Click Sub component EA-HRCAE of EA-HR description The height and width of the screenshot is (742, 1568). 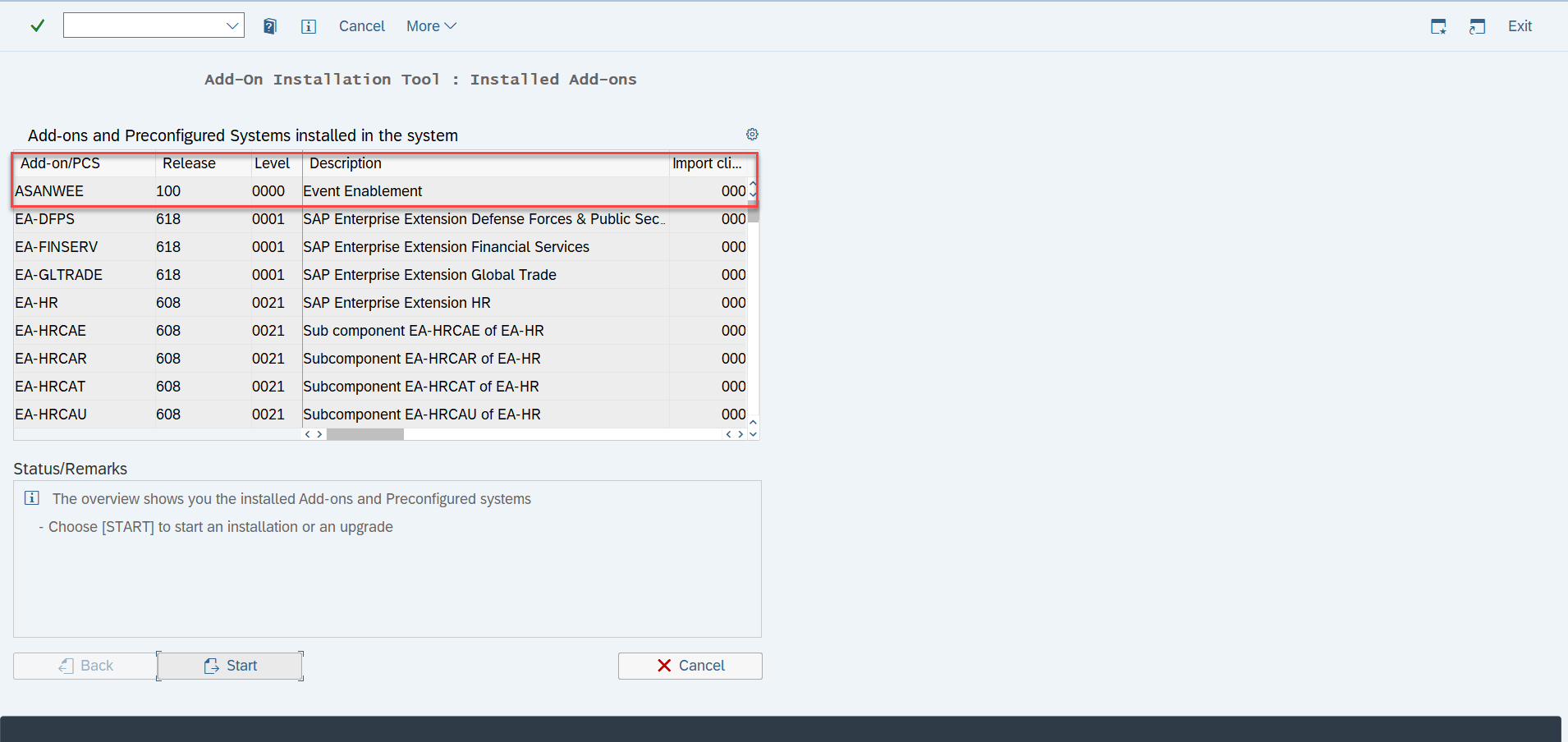point(423,331)
